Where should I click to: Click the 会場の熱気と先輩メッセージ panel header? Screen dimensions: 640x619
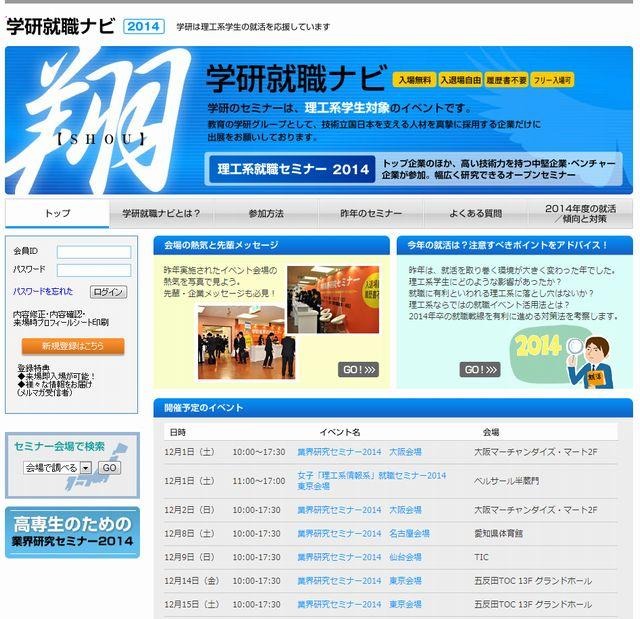pyautogui.click(x=271, y=245)
